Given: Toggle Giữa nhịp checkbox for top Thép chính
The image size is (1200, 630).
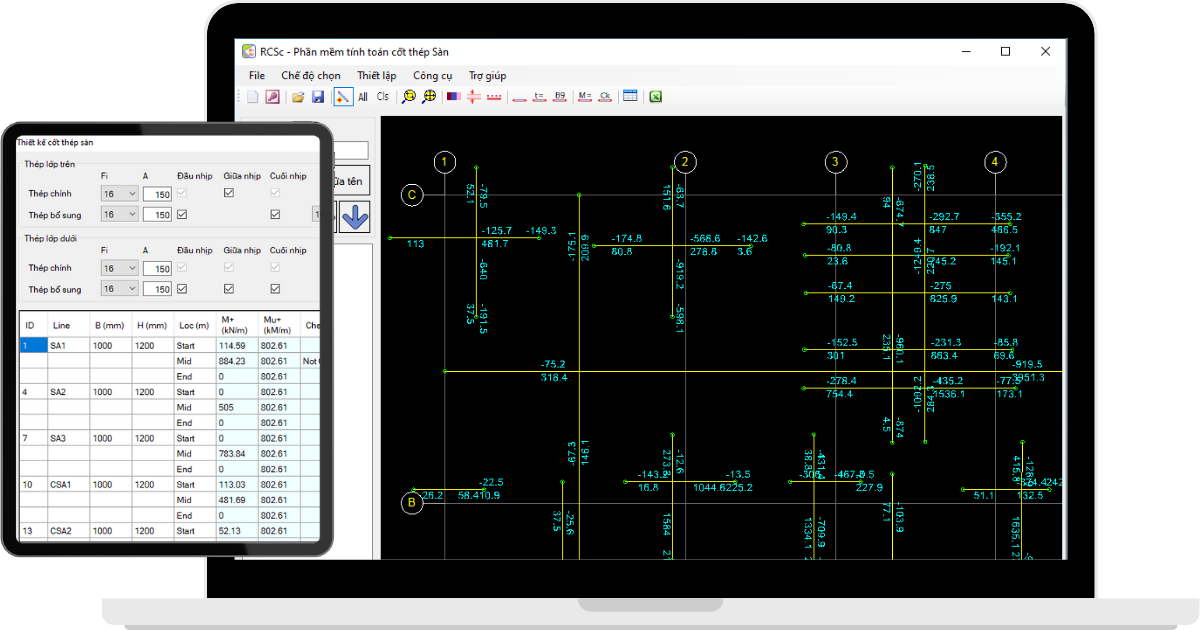Looking at the screenshot, I should (x=229, y=193).
